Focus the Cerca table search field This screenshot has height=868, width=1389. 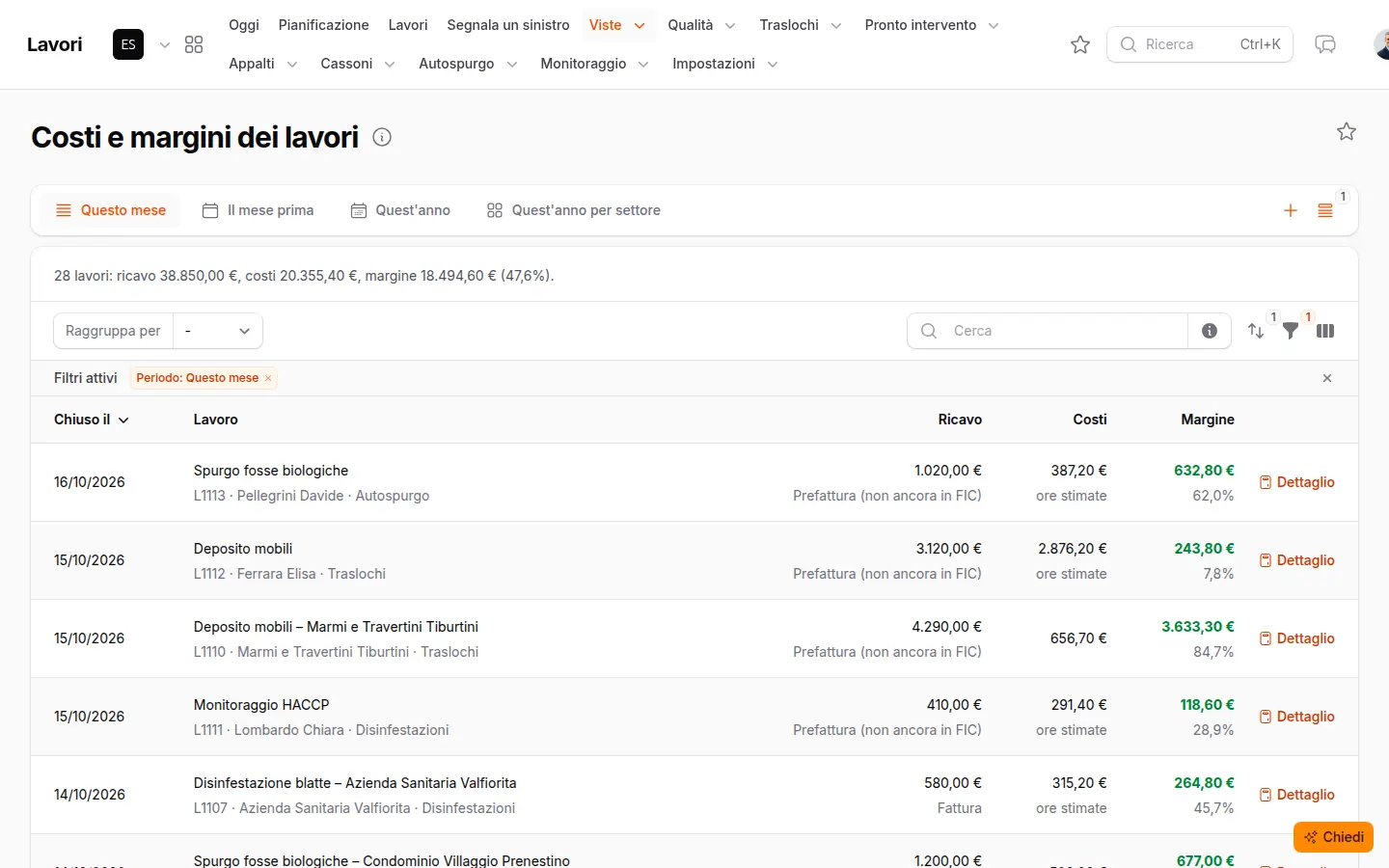[x=1048, y=331]
